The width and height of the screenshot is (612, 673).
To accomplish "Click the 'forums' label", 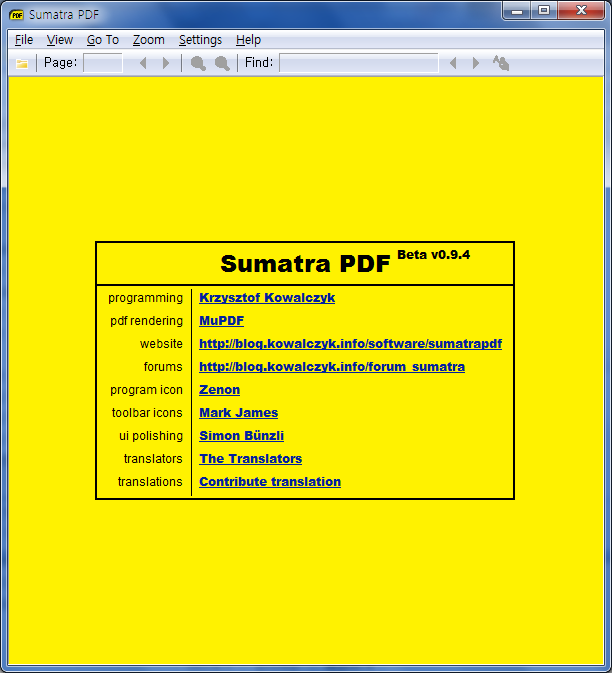I will [163, 367].
